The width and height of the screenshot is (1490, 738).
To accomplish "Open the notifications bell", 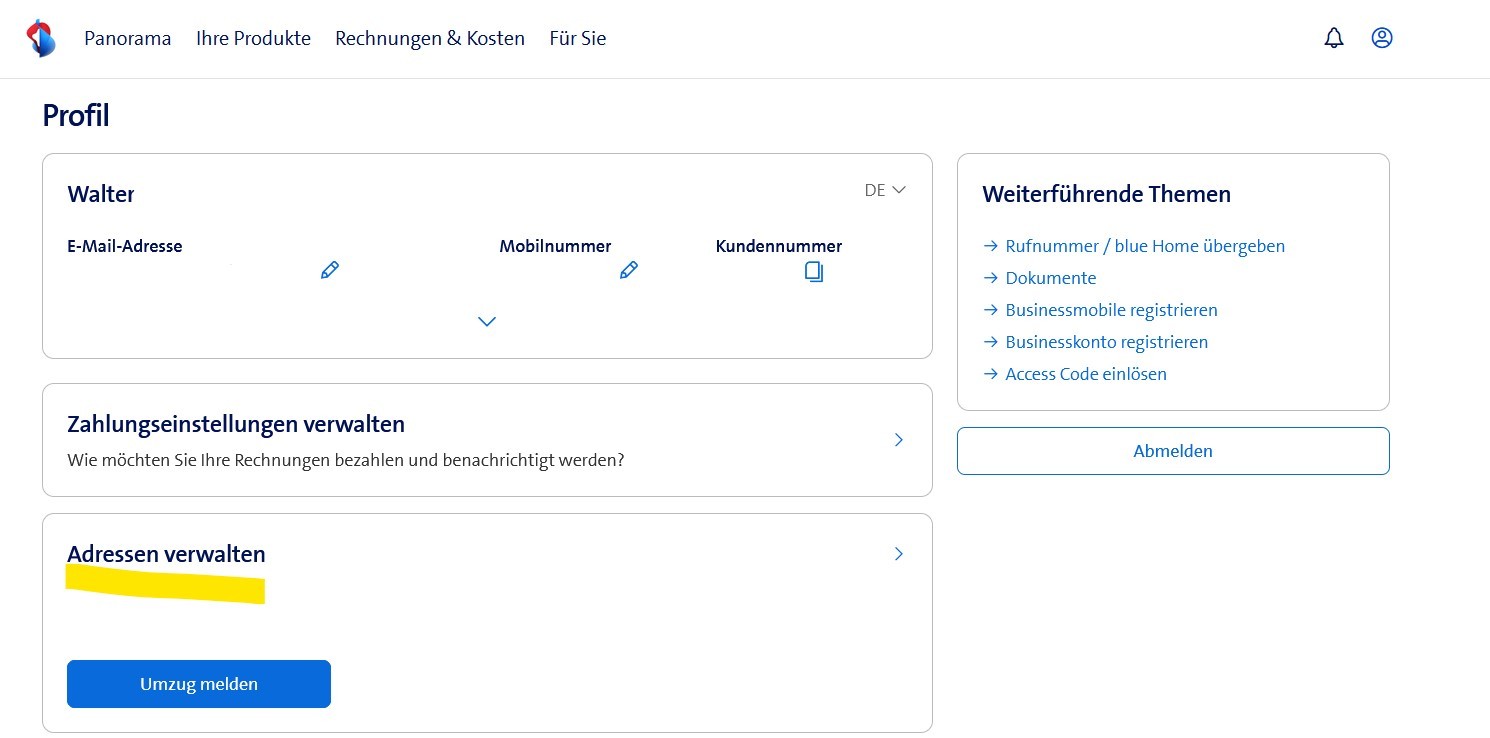I will pos(1333,38).
